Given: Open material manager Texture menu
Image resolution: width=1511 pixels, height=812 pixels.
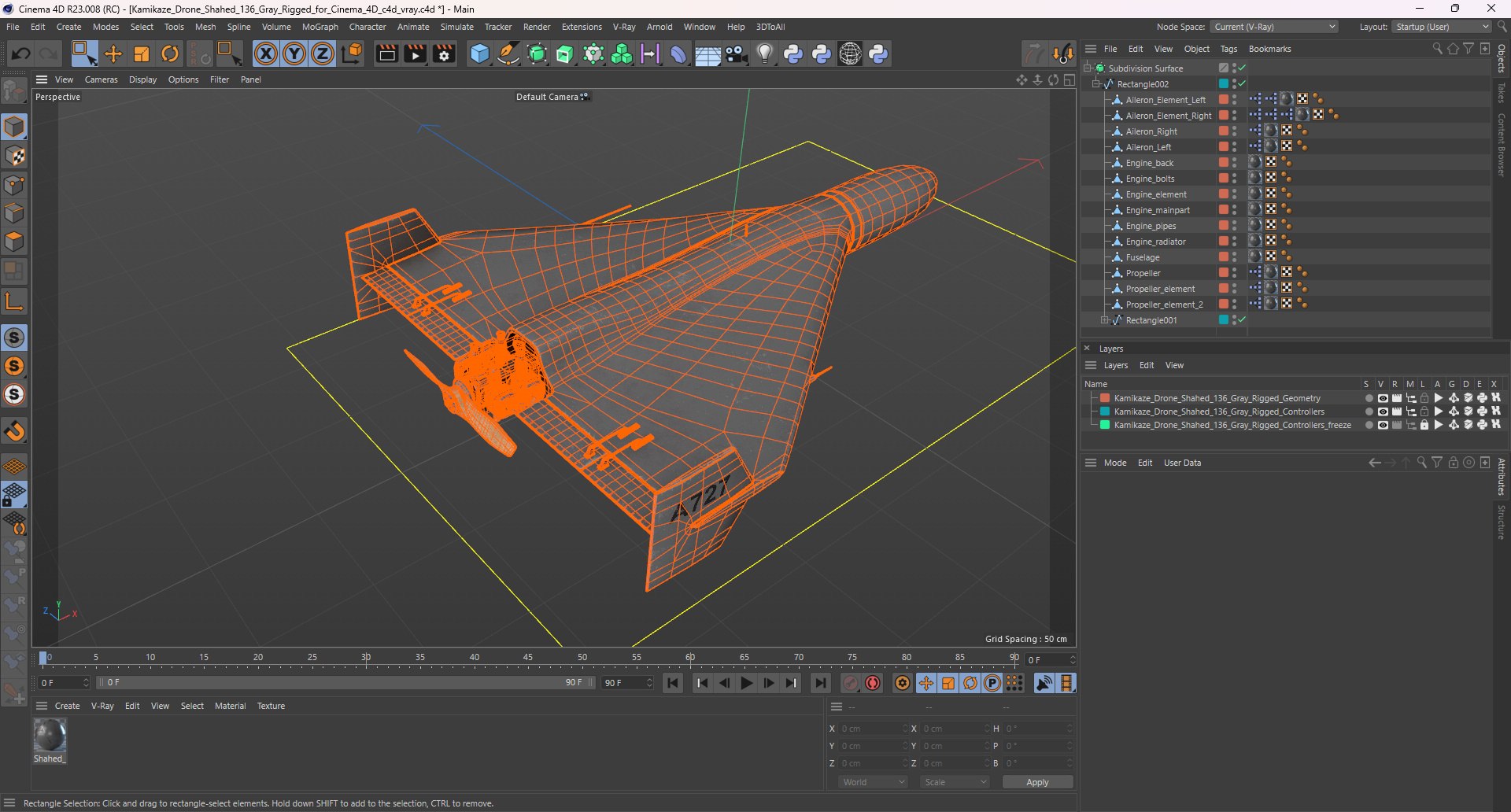Looking at the screenshot, I should 271,706.
